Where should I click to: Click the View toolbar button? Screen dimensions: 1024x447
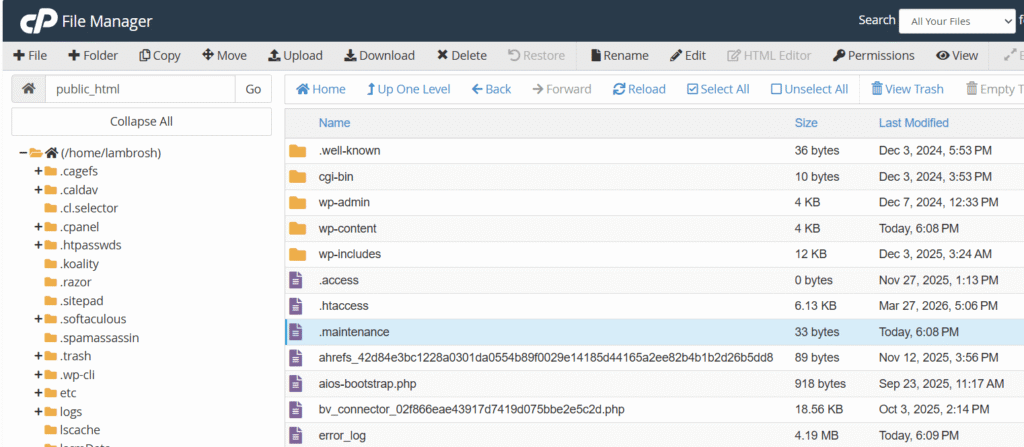pos(957,56)
